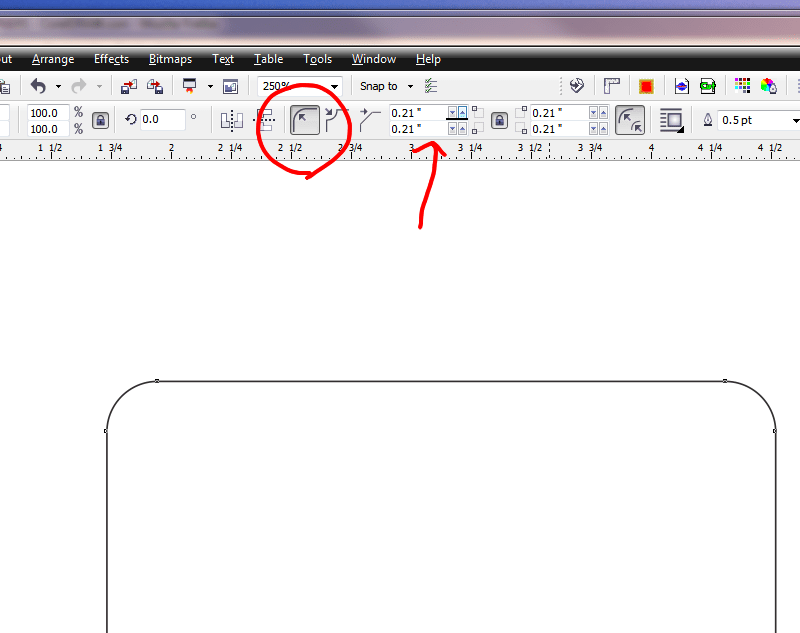Open the Snap to dropdown
The width and height of the screenshot is (800, 633).
(x=386, y=86)
